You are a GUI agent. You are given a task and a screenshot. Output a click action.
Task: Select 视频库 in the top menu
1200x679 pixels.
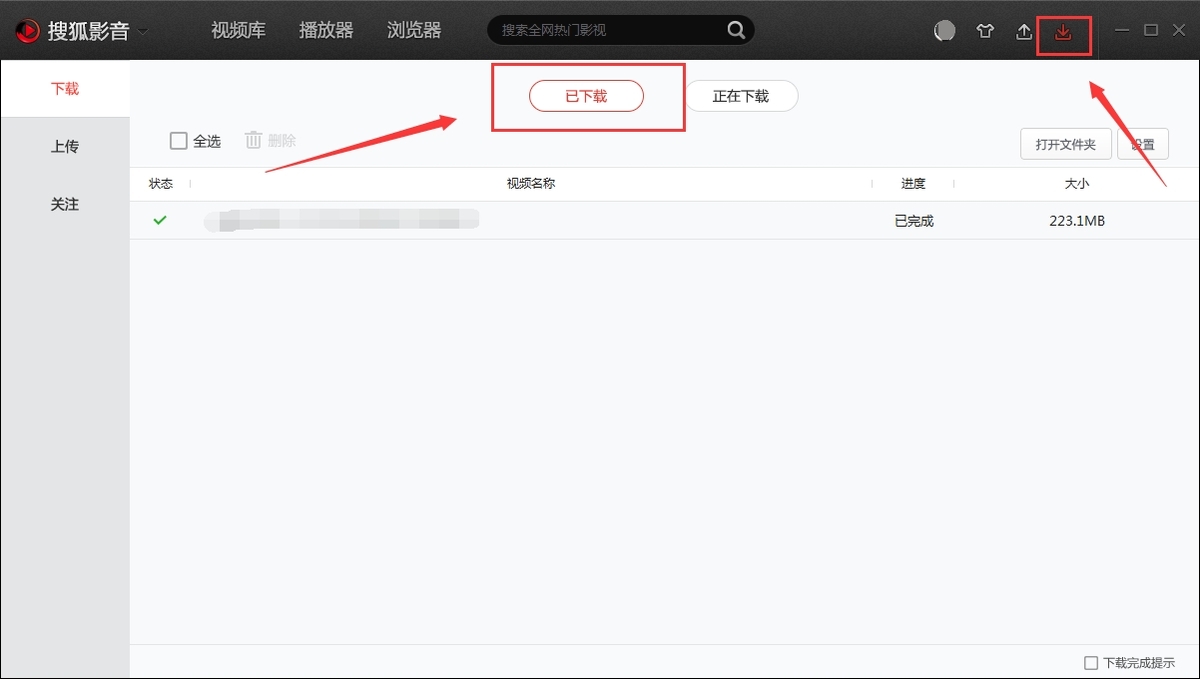238,30
